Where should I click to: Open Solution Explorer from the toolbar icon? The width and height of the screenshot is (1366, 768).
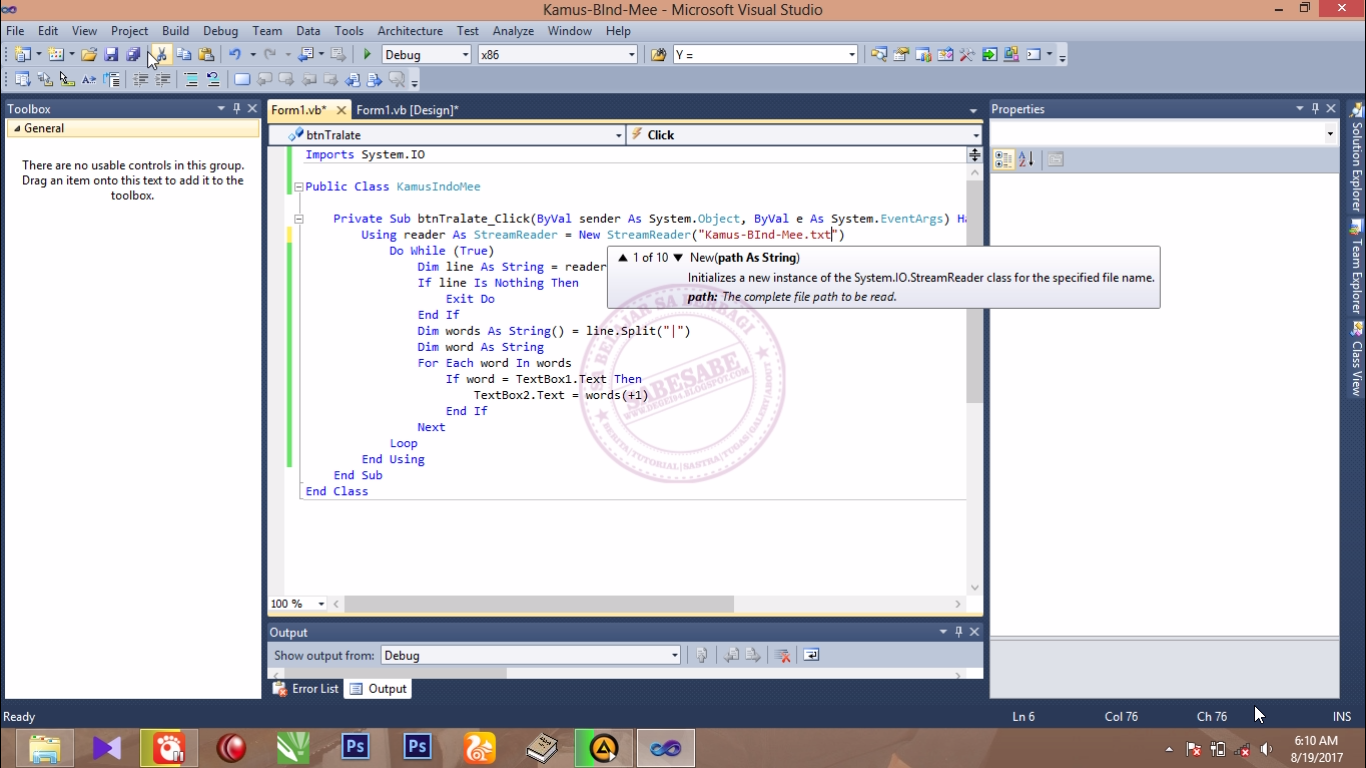point(879,55)
